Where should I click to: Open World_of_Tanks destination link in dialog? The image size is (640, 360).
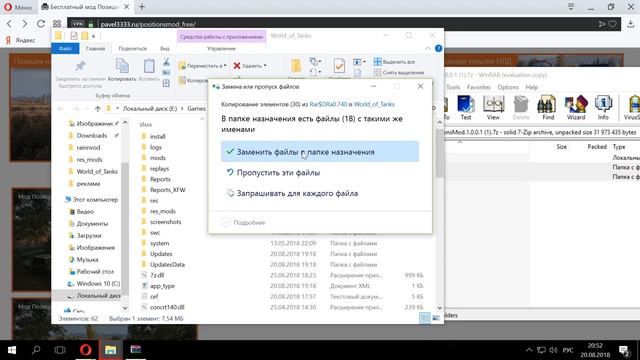tap(374, 104)
